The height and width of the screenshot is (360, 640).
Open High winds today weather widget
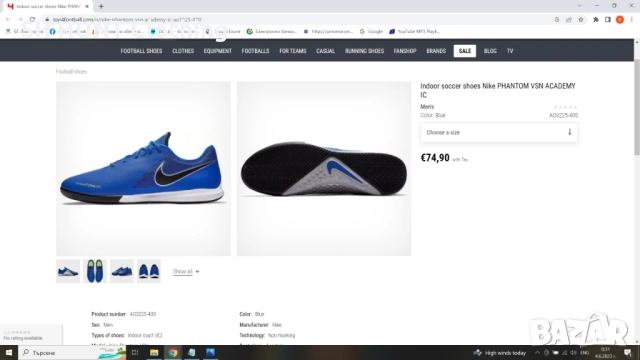(x=500, y=353)
